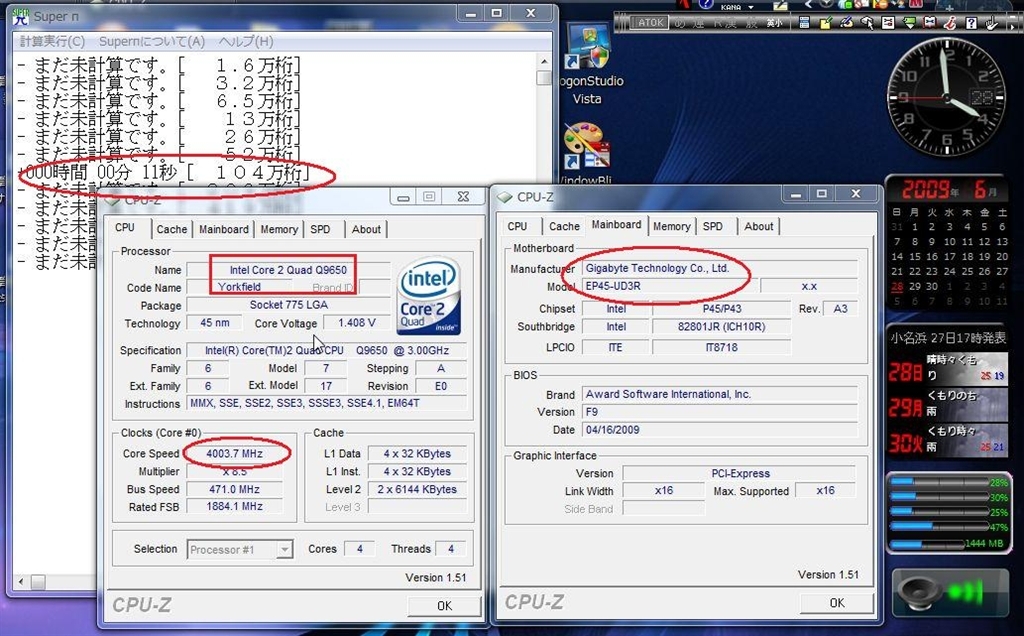Open the 計算実行(C) menu in Super π
Image resolution: width=1024 pixels, height=636 pixels.
tap(52, 41)
